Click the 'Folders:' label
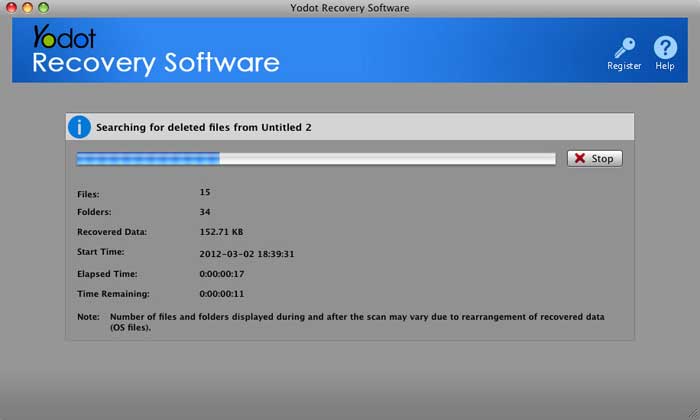Viewport: 700px width, 420px height. (94, 212)
